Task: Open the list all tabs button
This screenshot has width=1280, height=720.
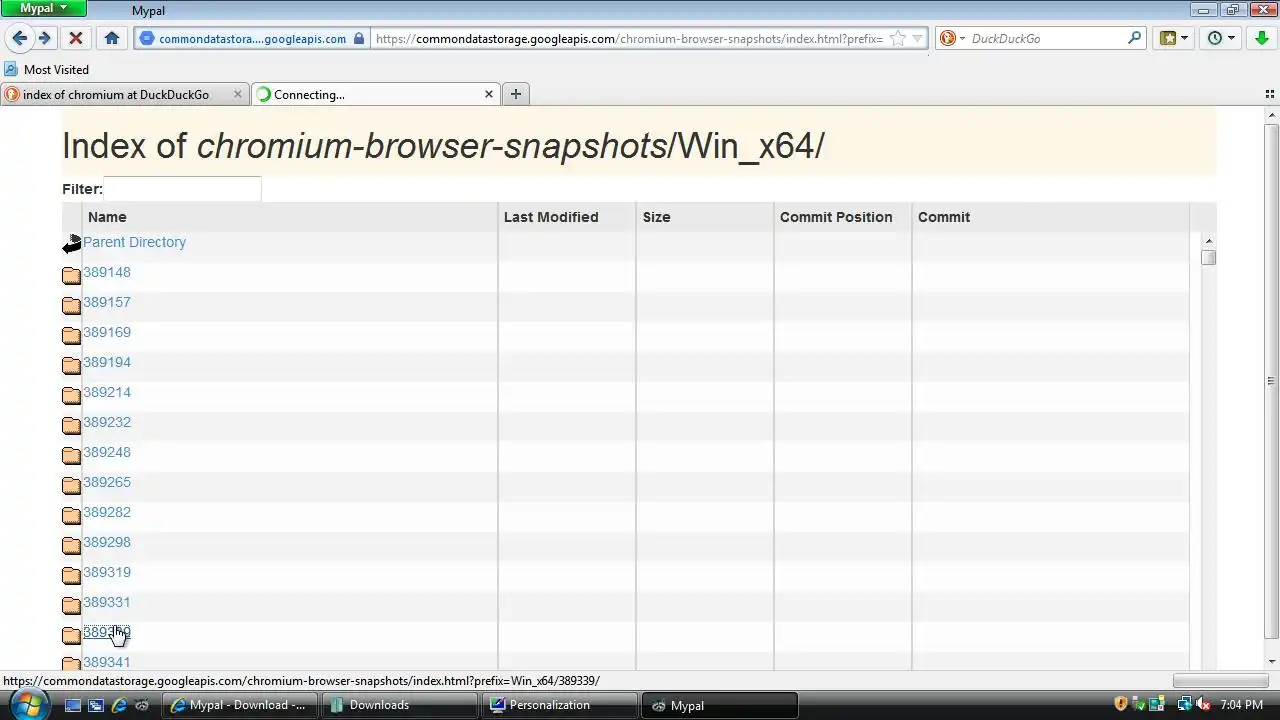Action: pyautogui.click(x=1270, y=94)
